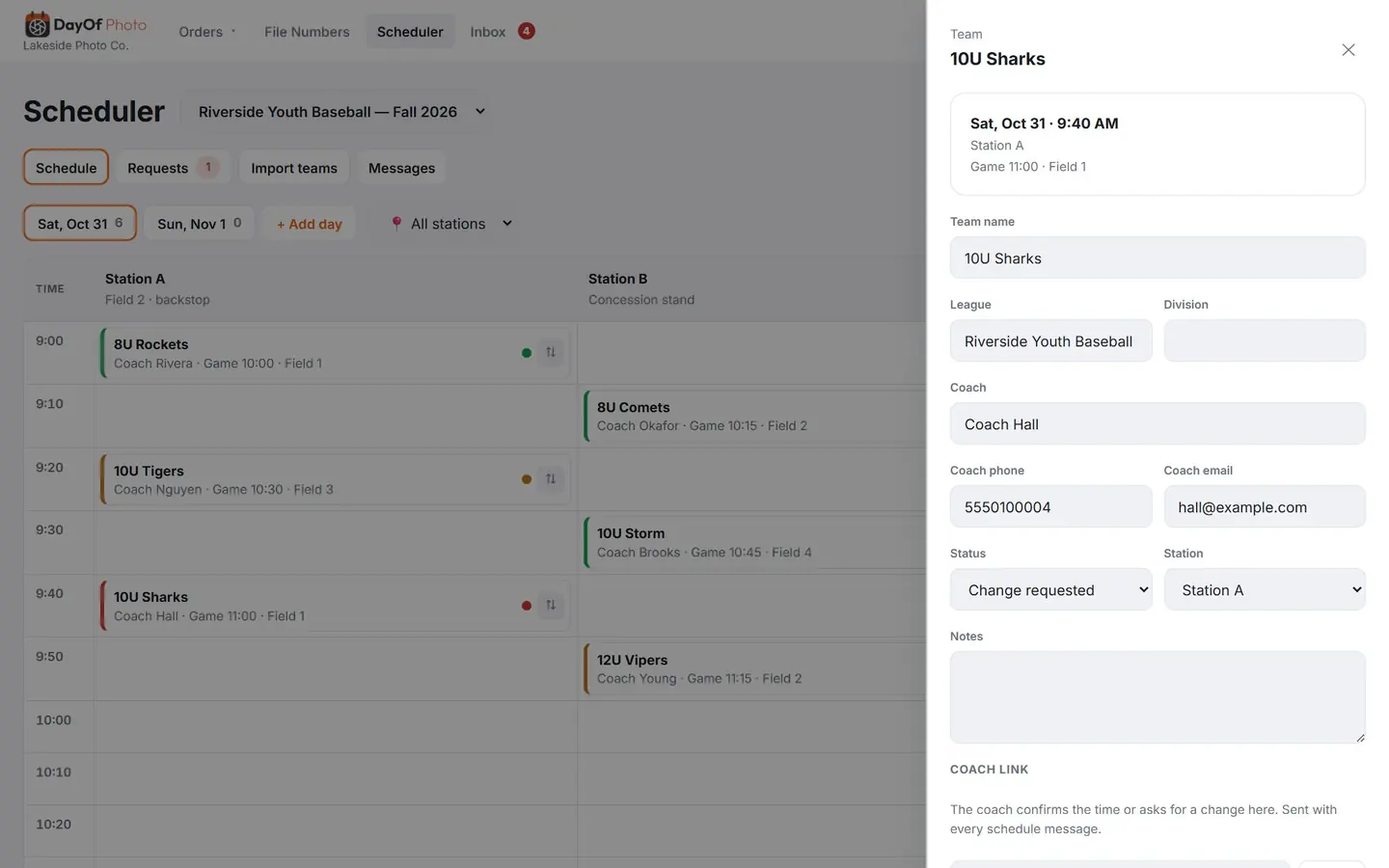Select the Scheduler navigation item
The image size is (1389, 868).
[x=410, y=32]
